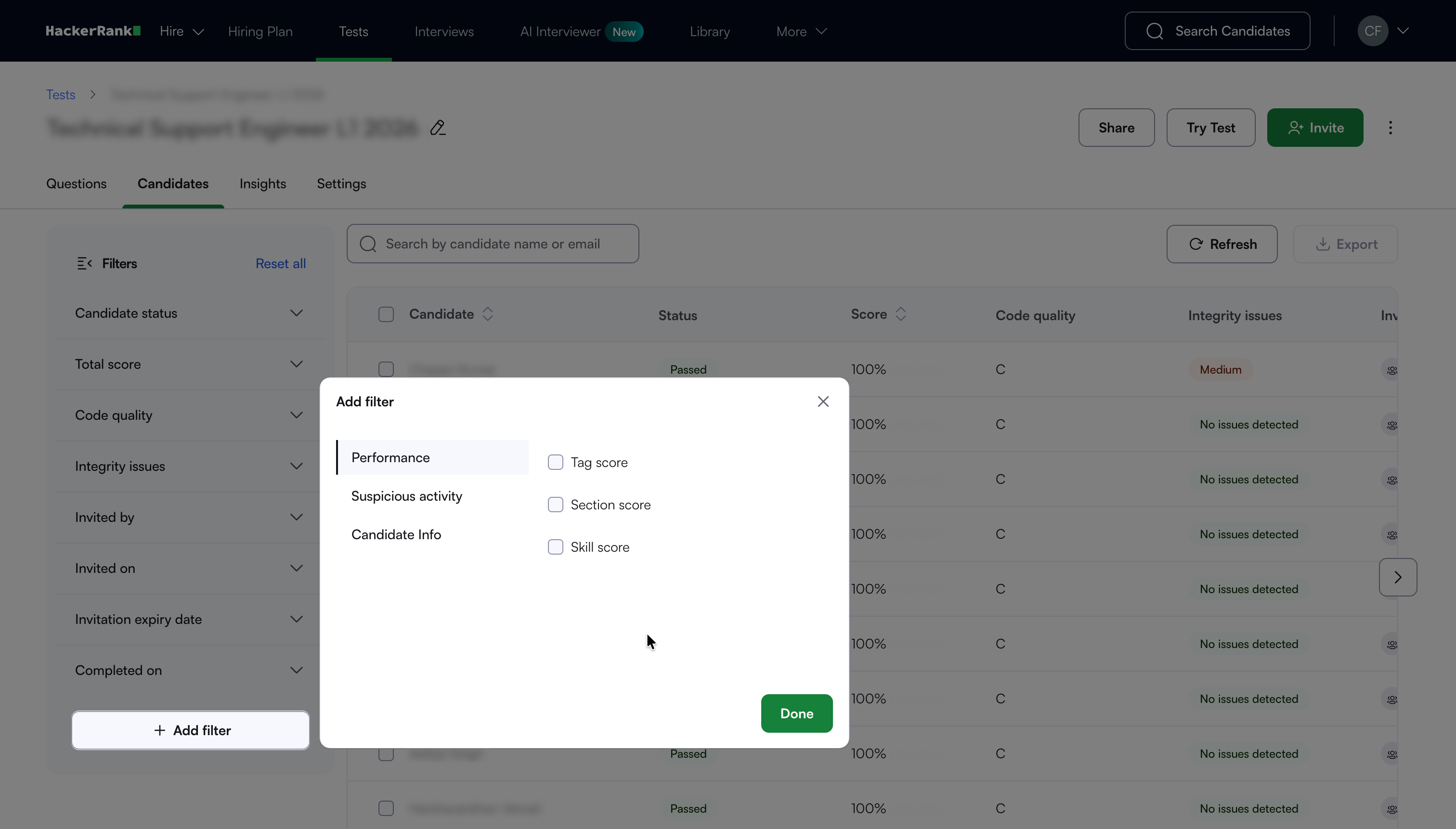The width and height of the screenshot is (1456, 829).
Task: Click the sort arrows next to Score
Action: click(x=901, y=314)
